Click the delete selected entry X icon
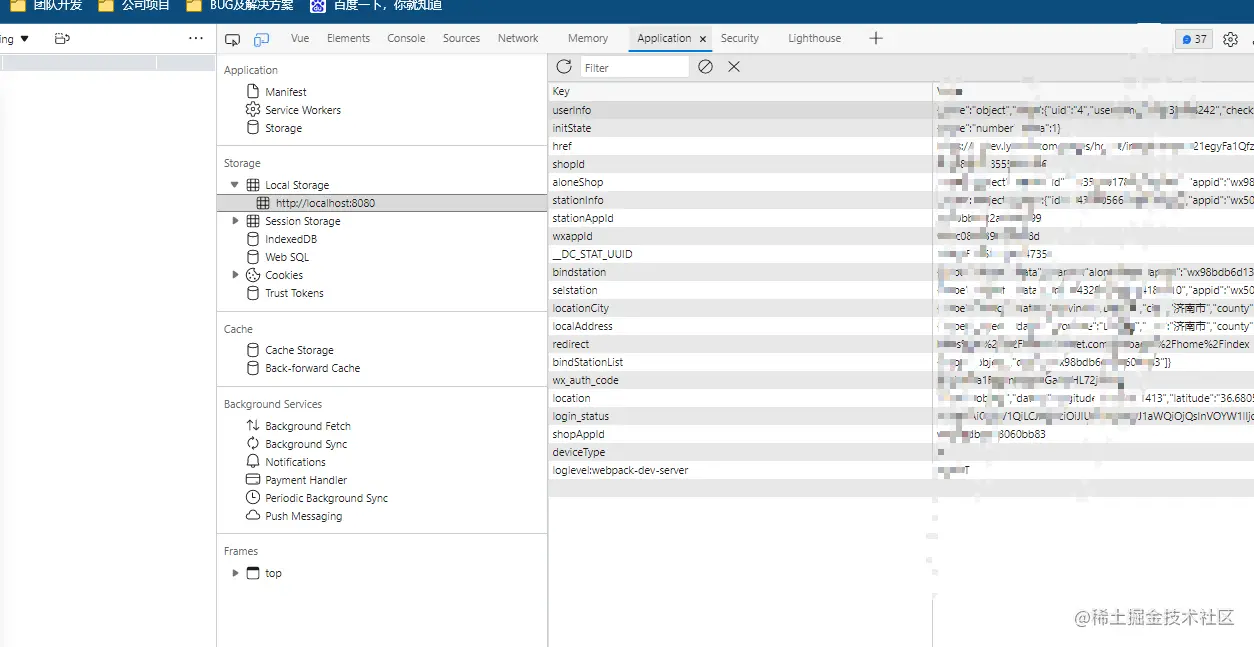Image resolution: width=1254 pixels, height=647 pixels. [x=734, y=66]
